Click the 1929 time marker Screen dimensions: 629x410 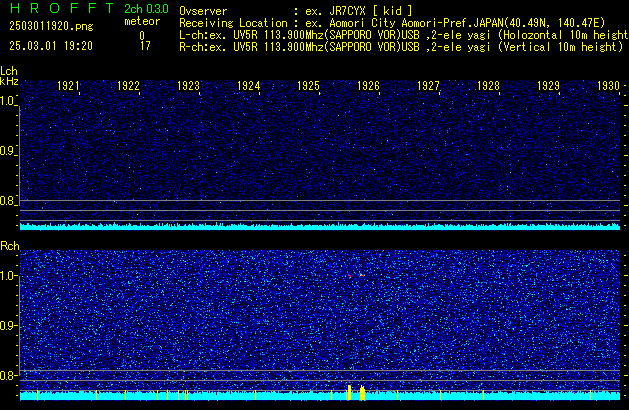[548, 86]
